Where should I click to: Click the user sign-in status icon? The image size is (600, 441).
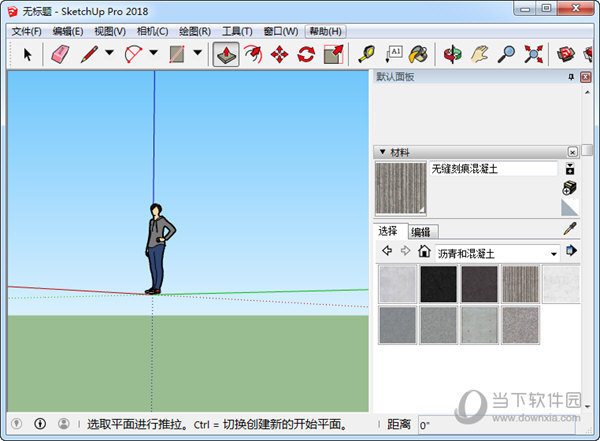[x=64, y=423]
